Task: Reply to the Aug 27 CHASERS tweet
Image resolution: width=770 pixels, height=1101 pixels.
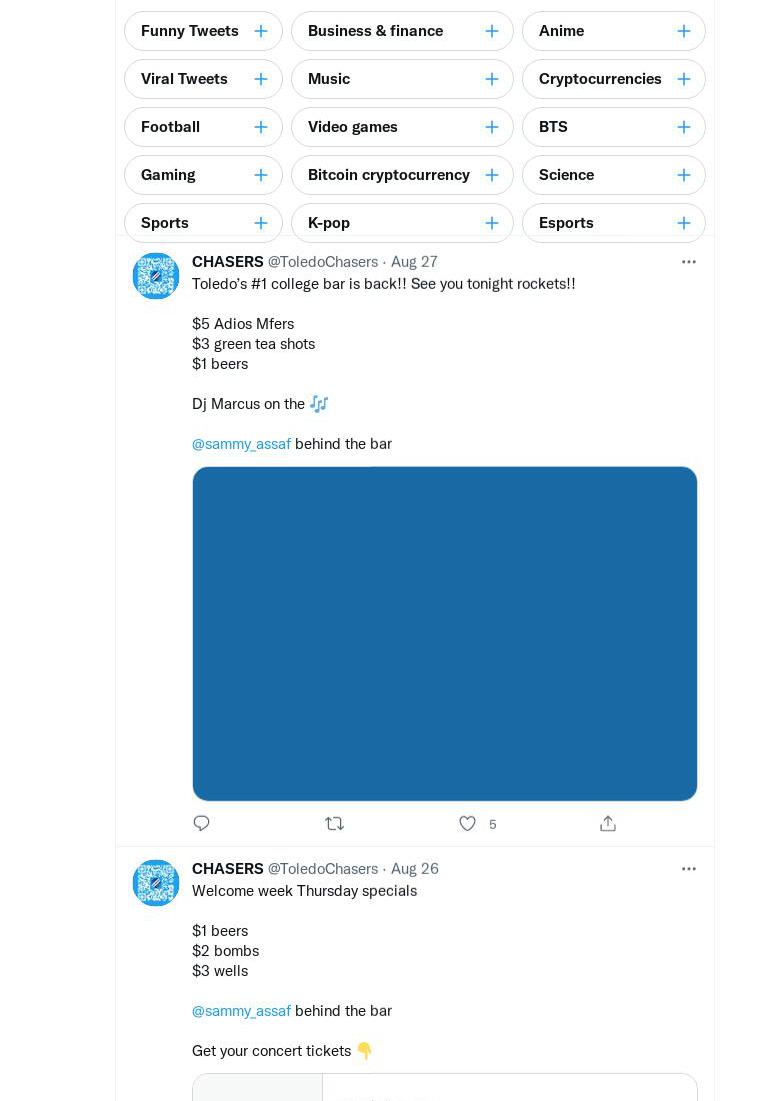Action: 201,824
